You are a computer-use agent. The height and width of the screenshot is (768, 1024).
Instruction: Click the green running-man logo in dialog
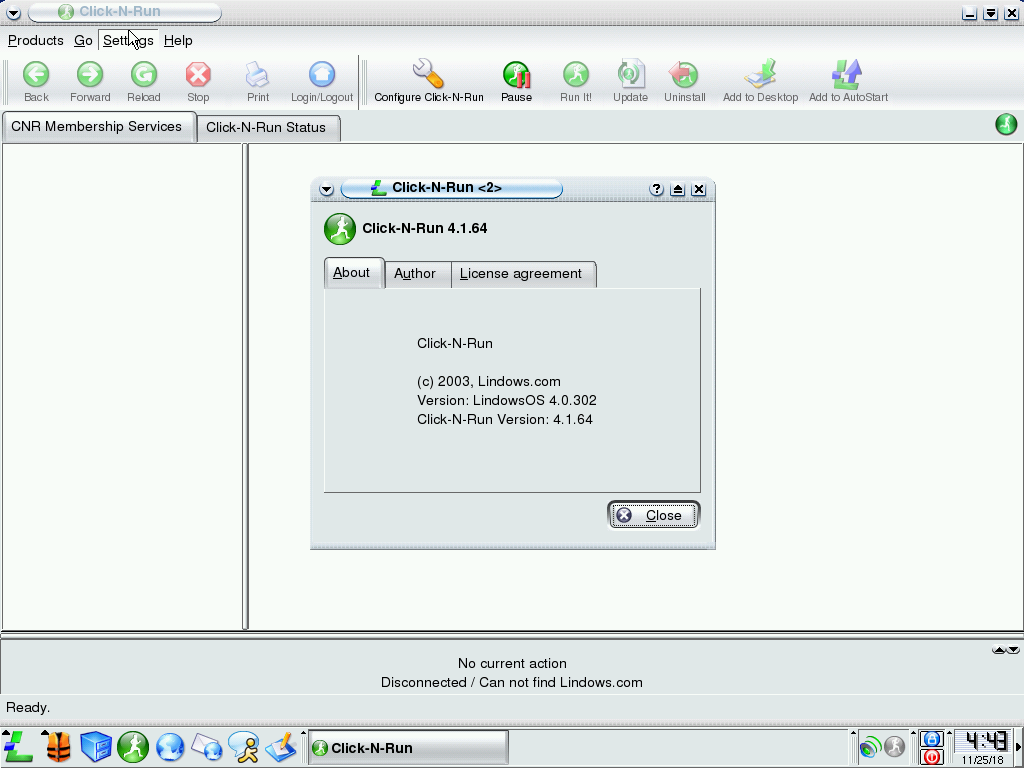pyautogui.click(x=340, y=229)
